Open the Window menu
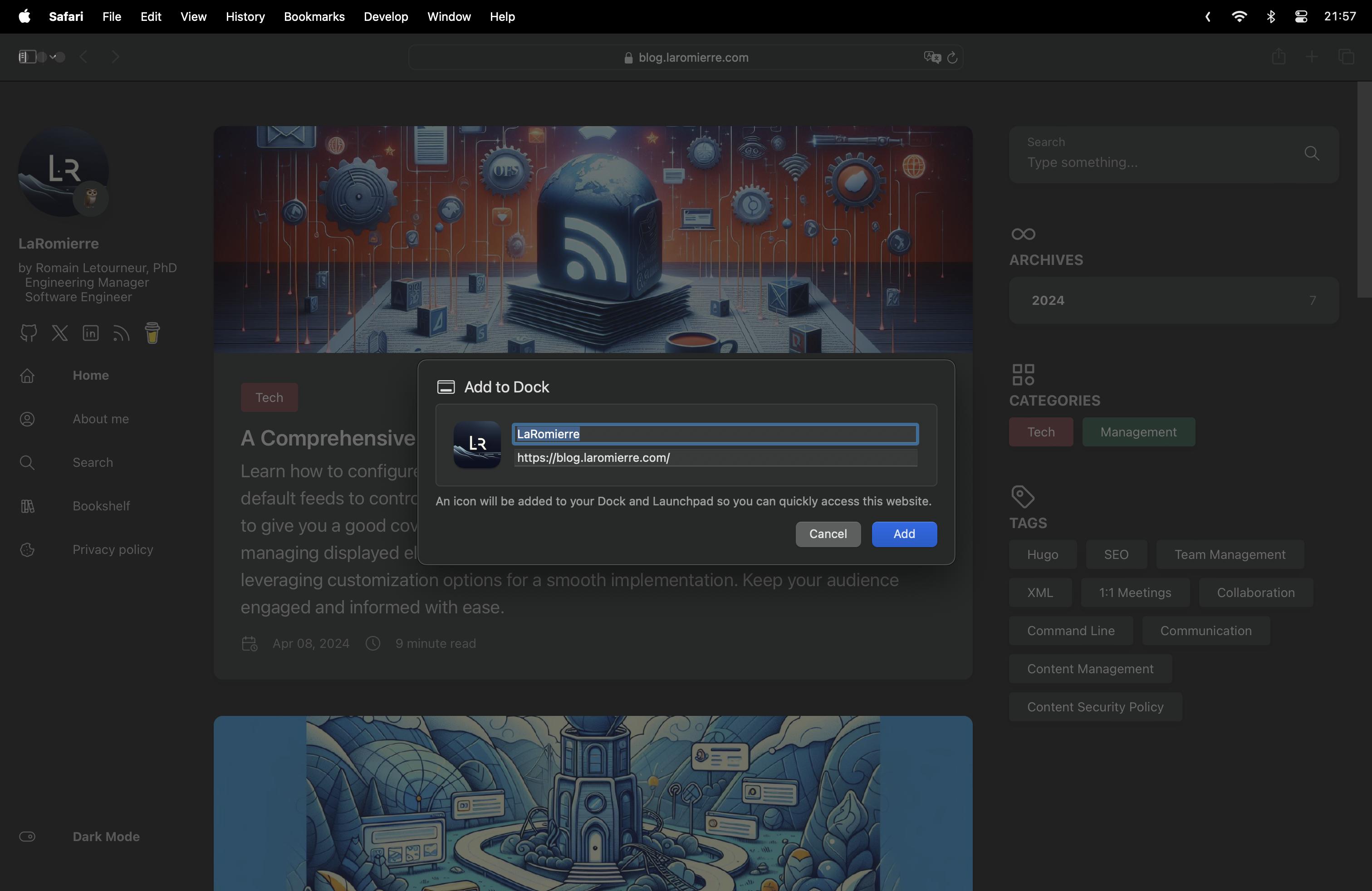The width and height of the screenshot is (1372, 891). (449, 17)
